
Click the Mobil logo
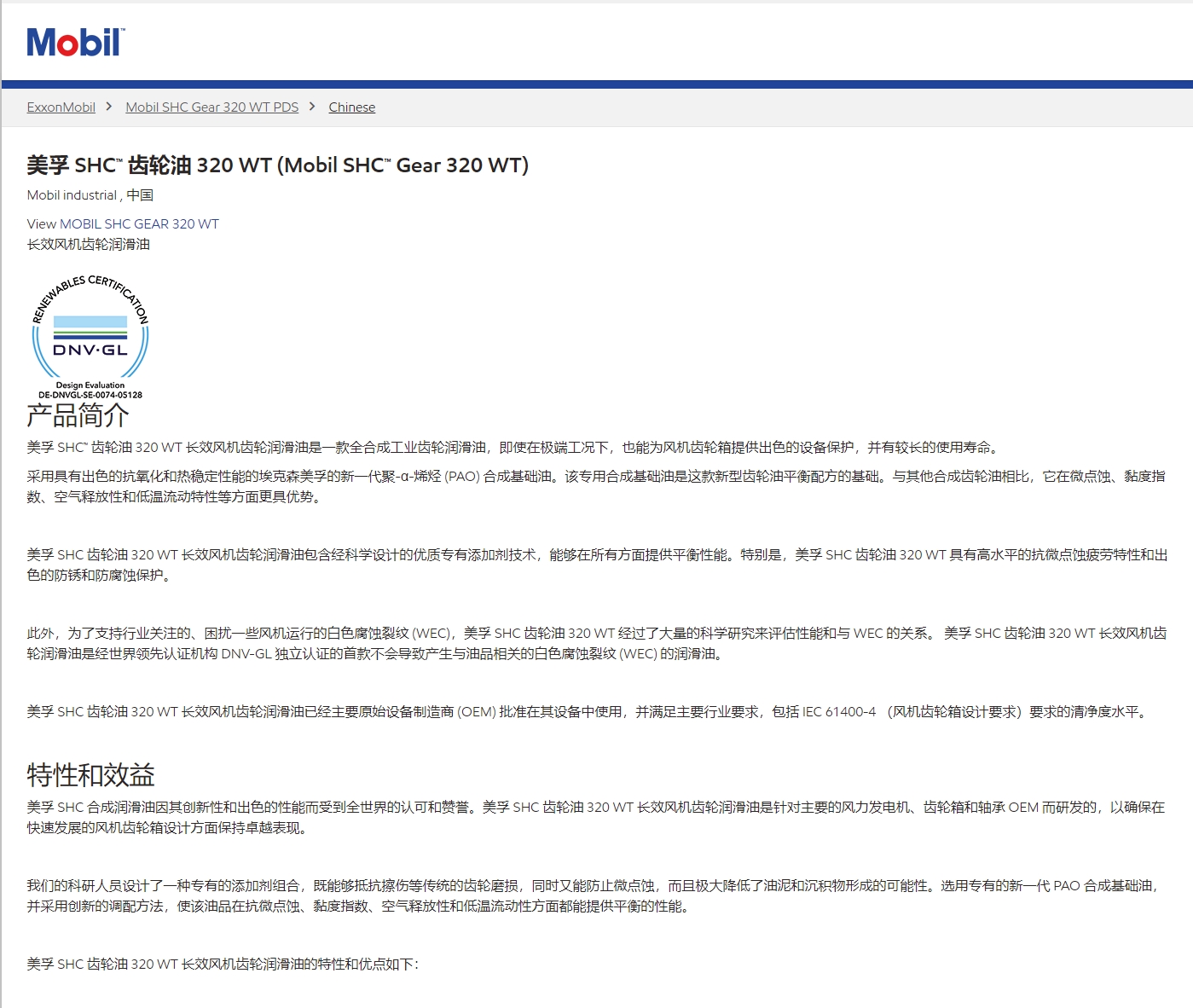coord(76,43)
